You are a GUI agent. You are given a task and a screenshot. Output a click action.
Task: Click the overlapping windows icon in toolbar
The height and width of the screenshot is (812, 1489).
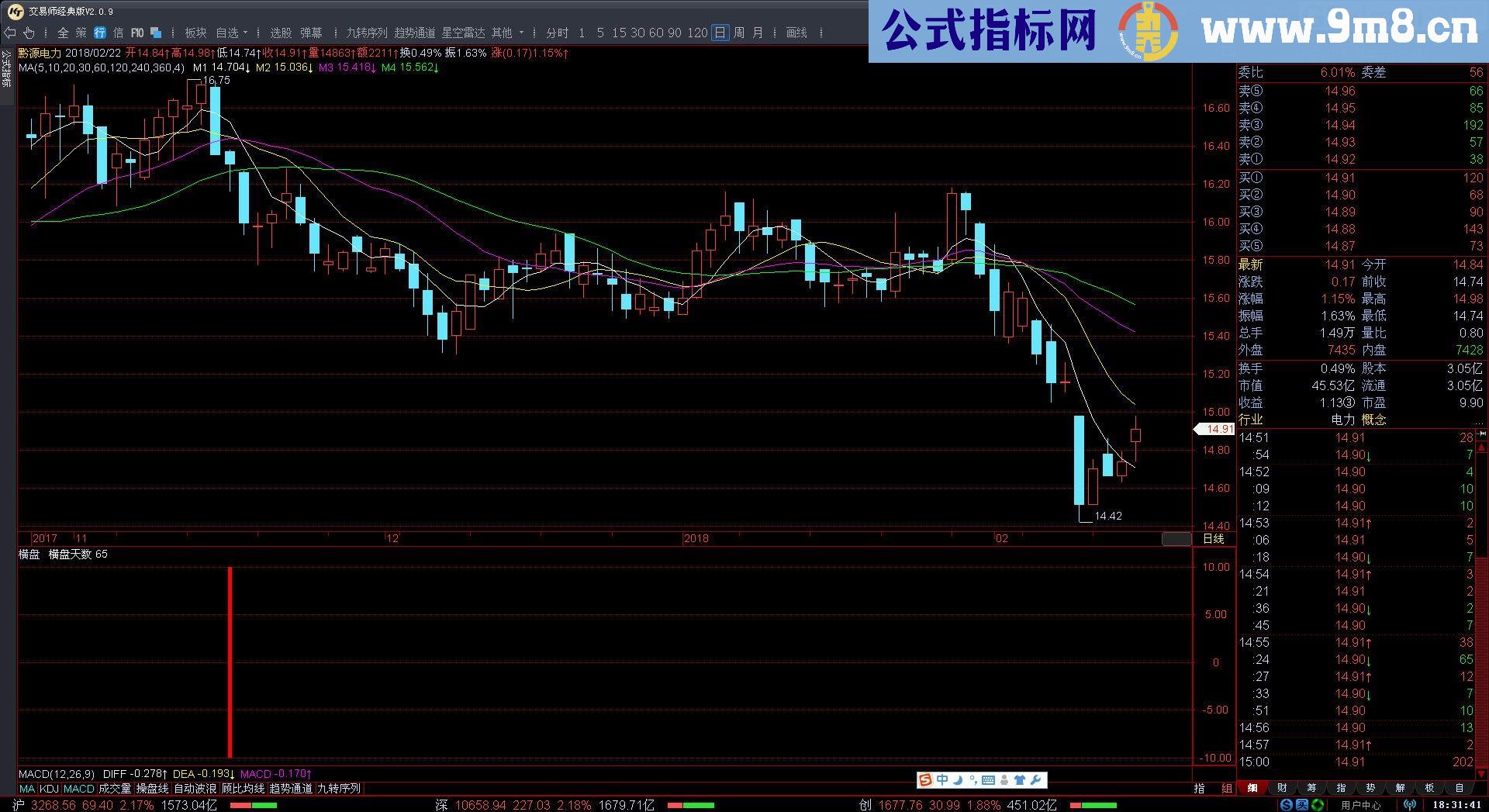pos(156,33)
